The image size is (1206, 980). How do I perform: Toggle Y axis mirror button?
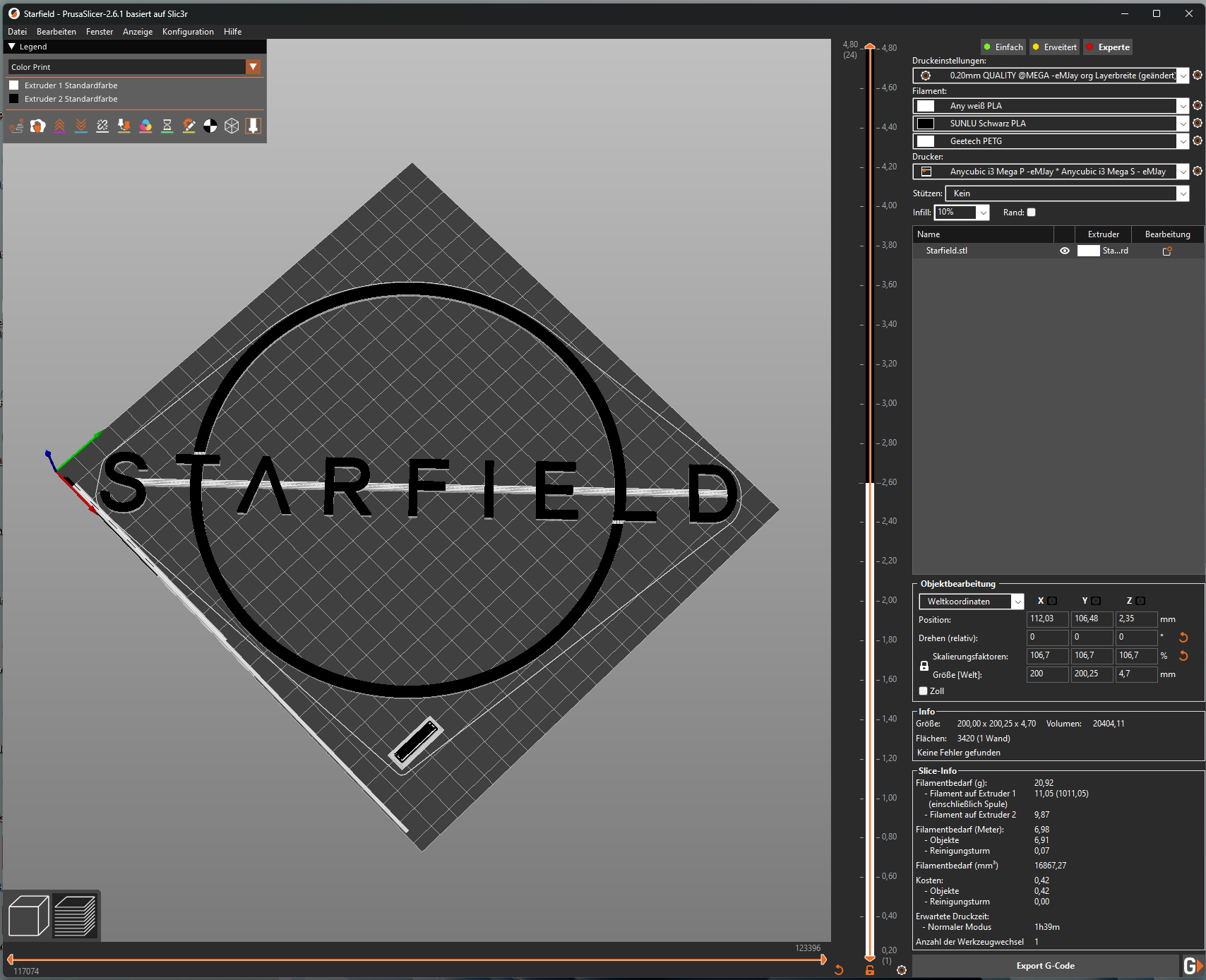(1096, 601)
